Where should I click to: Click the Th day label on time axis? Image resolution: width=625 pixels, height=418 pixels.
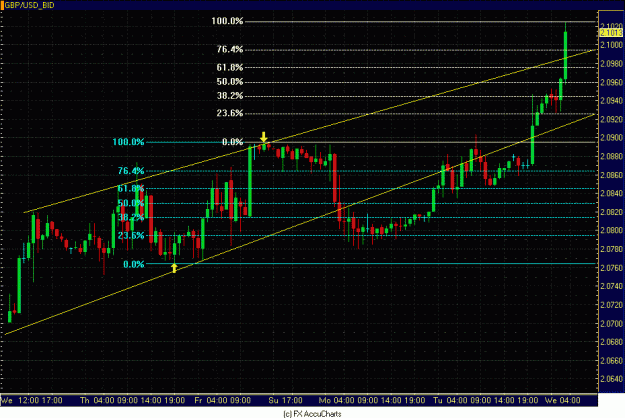(85, 400)
